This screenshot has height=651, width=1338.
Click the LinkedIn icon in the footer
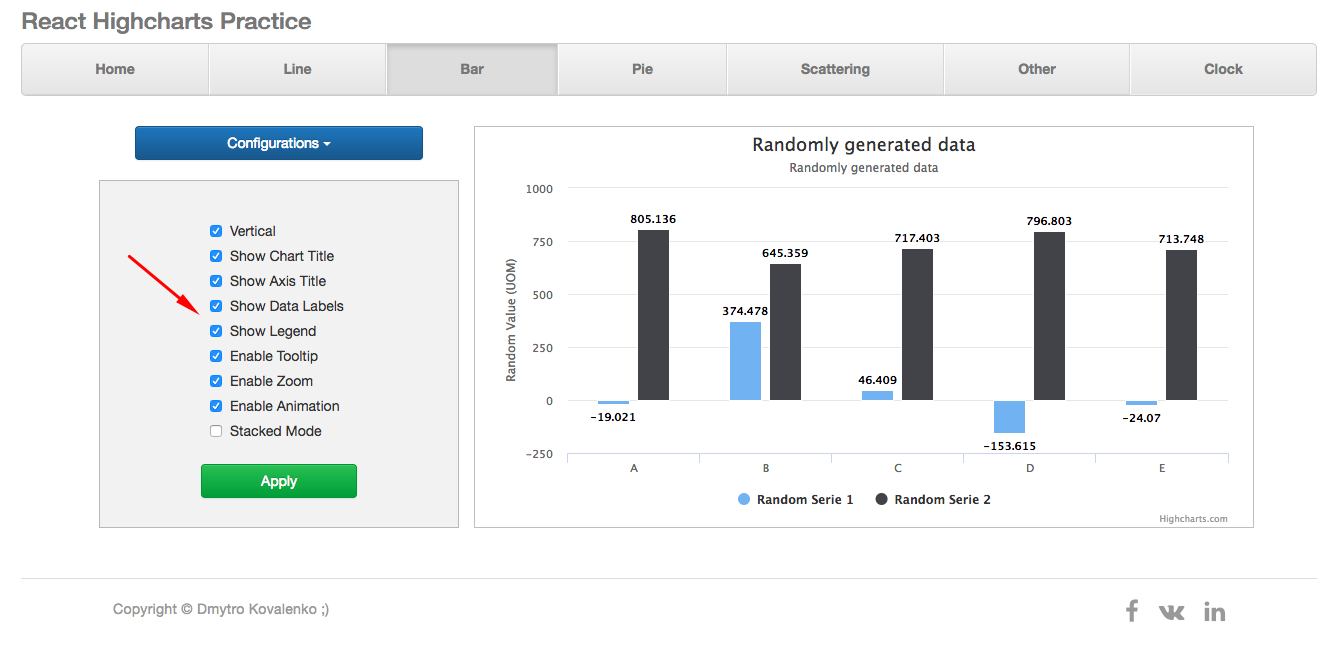pyautogui.click(x=1214, y=610)
